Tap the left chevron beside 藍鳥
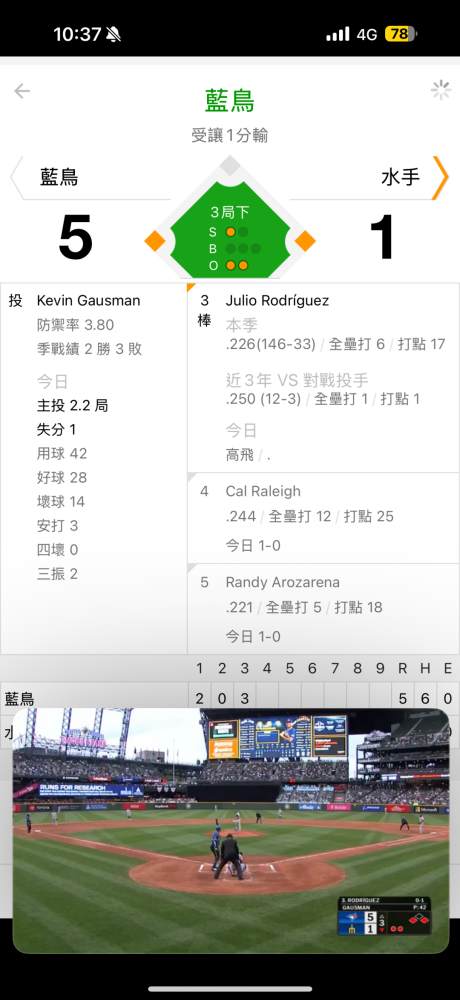The width and height of the screenshot is (460, 1000). coord(17,177)
